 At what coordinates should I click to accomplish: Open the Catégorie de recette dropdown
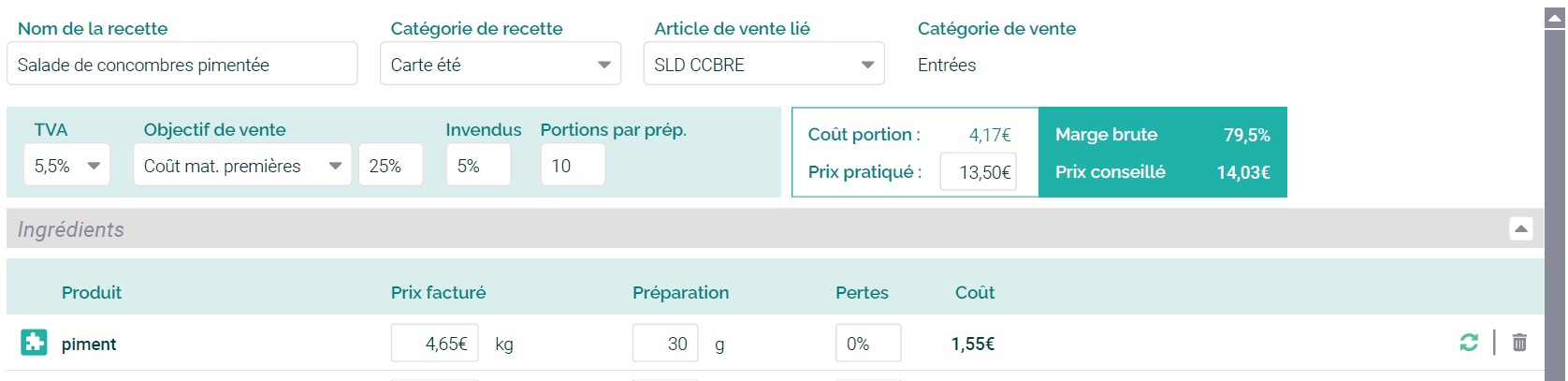500,65
